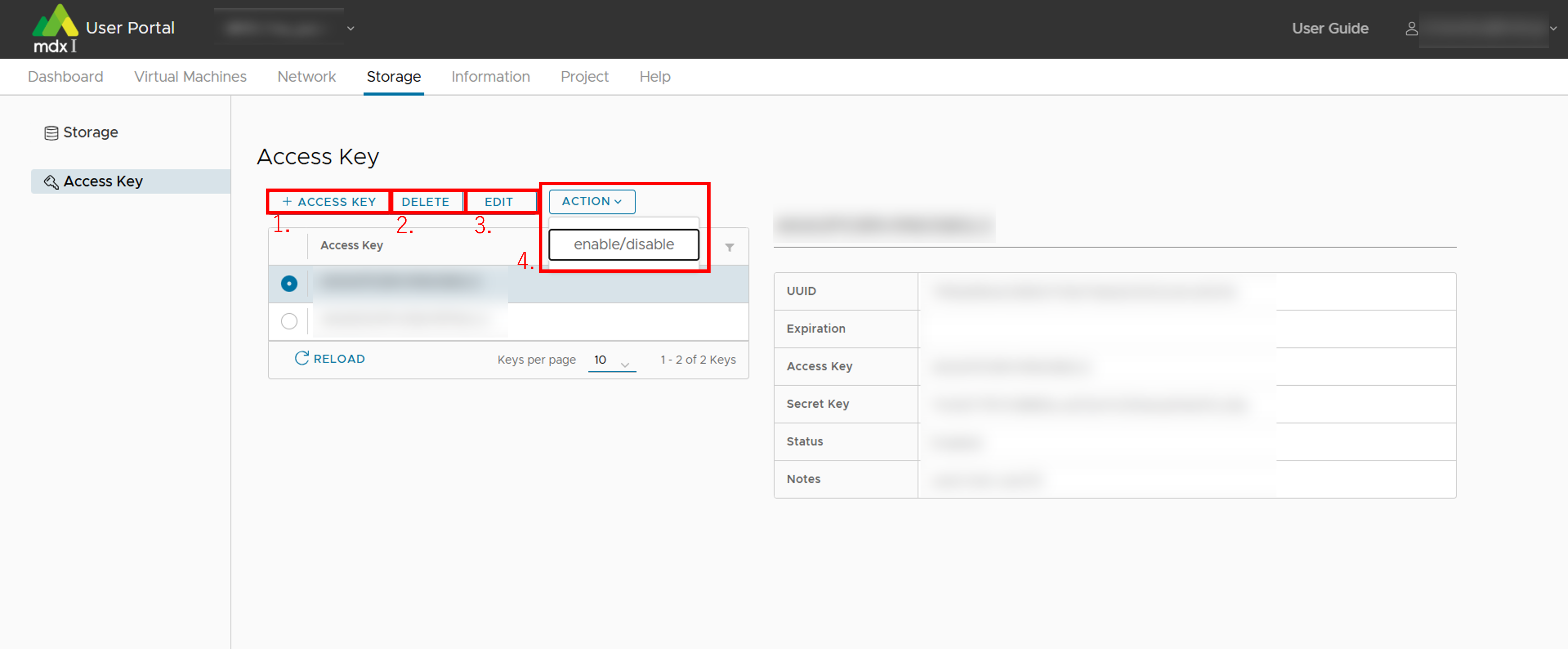
Task: Click the mdx I logo icon
Action: pos(55,27)
